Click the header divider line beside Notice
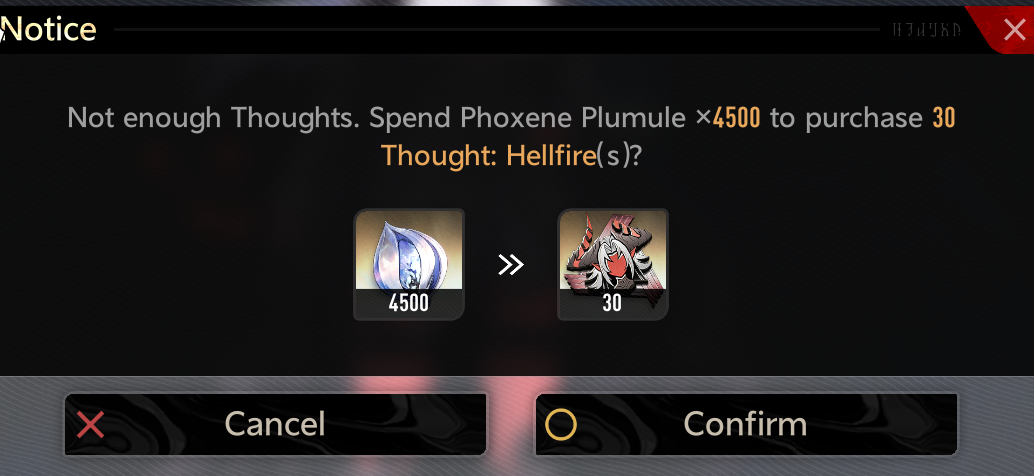The width and height of the screenshot is (1034, 476). point(497,30)
